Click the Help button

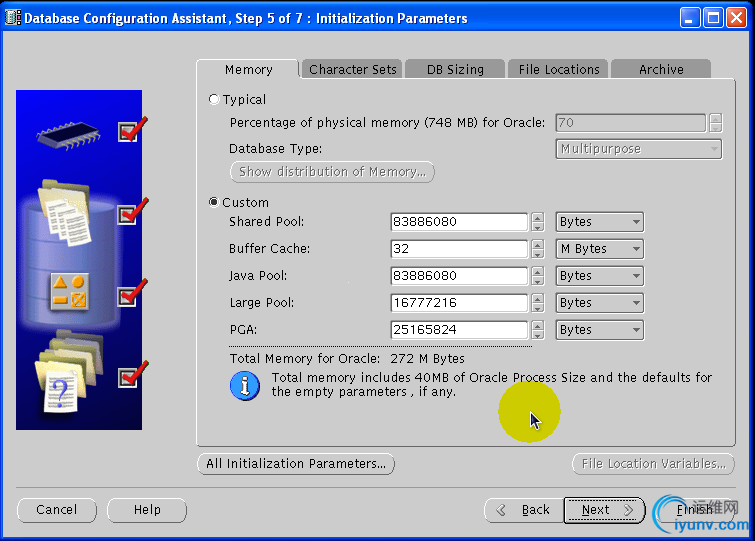click(x=147, y=510)
